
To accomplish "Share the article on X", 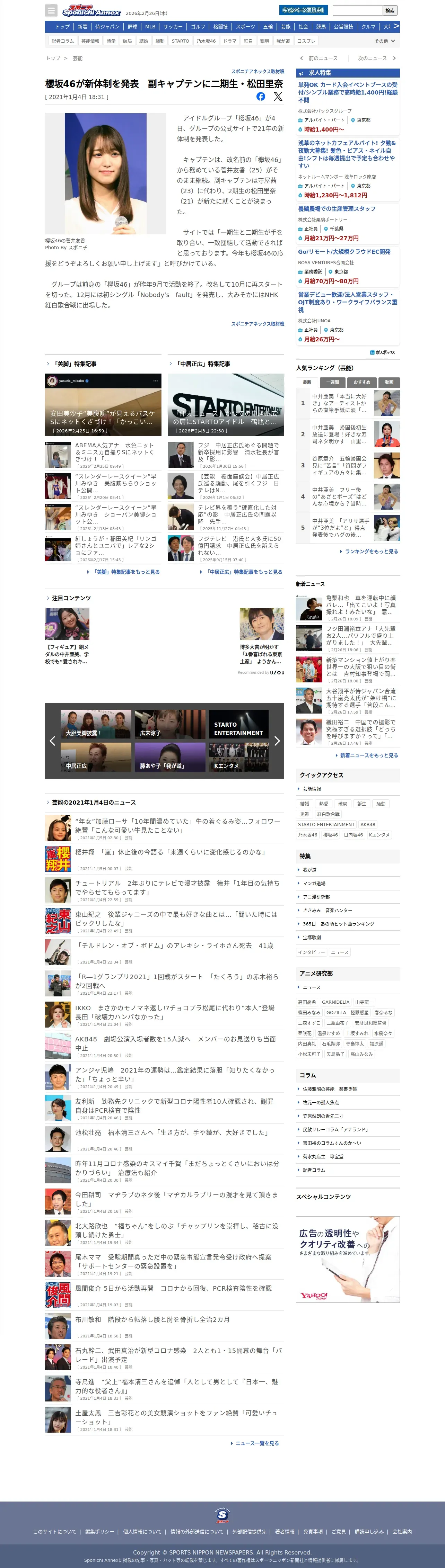I will coord(278,96).
